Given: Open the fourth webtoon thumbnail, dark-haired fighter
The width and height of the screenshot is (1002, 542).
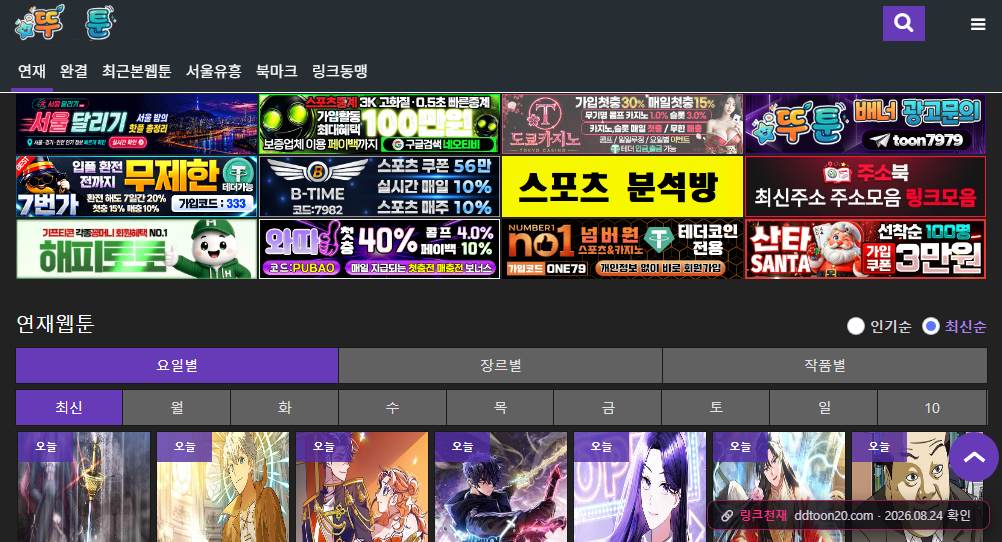Looking at the screenshot, I should (x=501, y=487).
